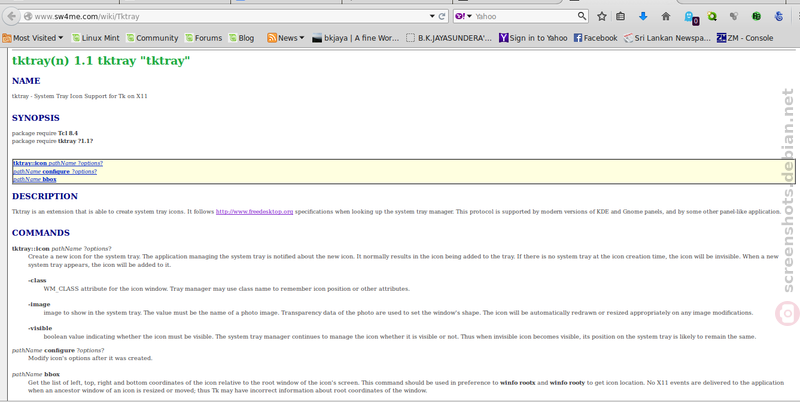Click the DESCRIPTION section heading

point(45,196)
